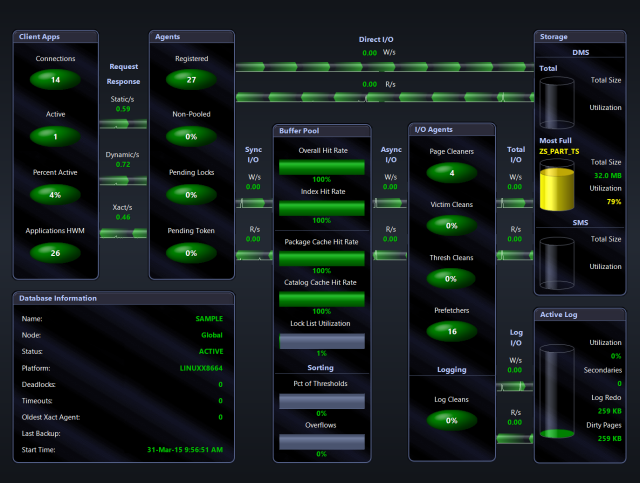
Task: Click the database name SAMPLE
Action: coord(209,318)
